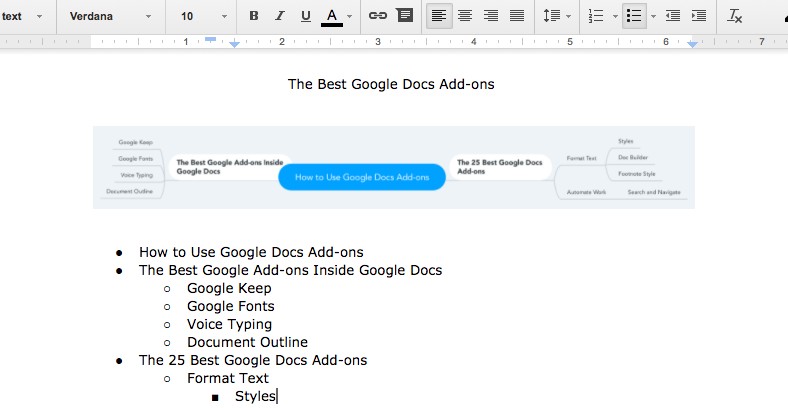Left align the text

pyautogui.click(x=438, y=16)
